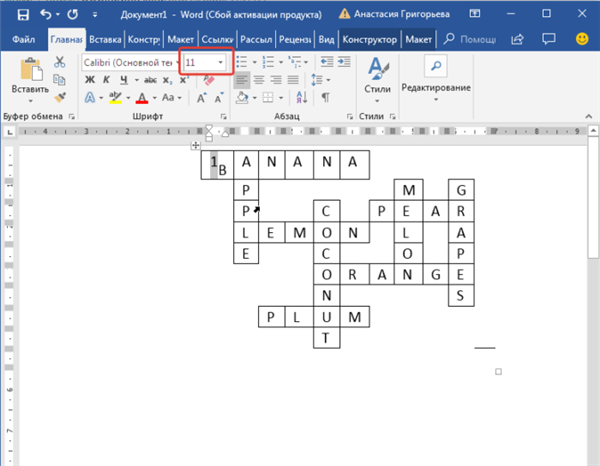Click the vertical scrollbar up arrow
Image resolution: width=600 pixels, height=466 pixels.
click(x=593, y=131)
